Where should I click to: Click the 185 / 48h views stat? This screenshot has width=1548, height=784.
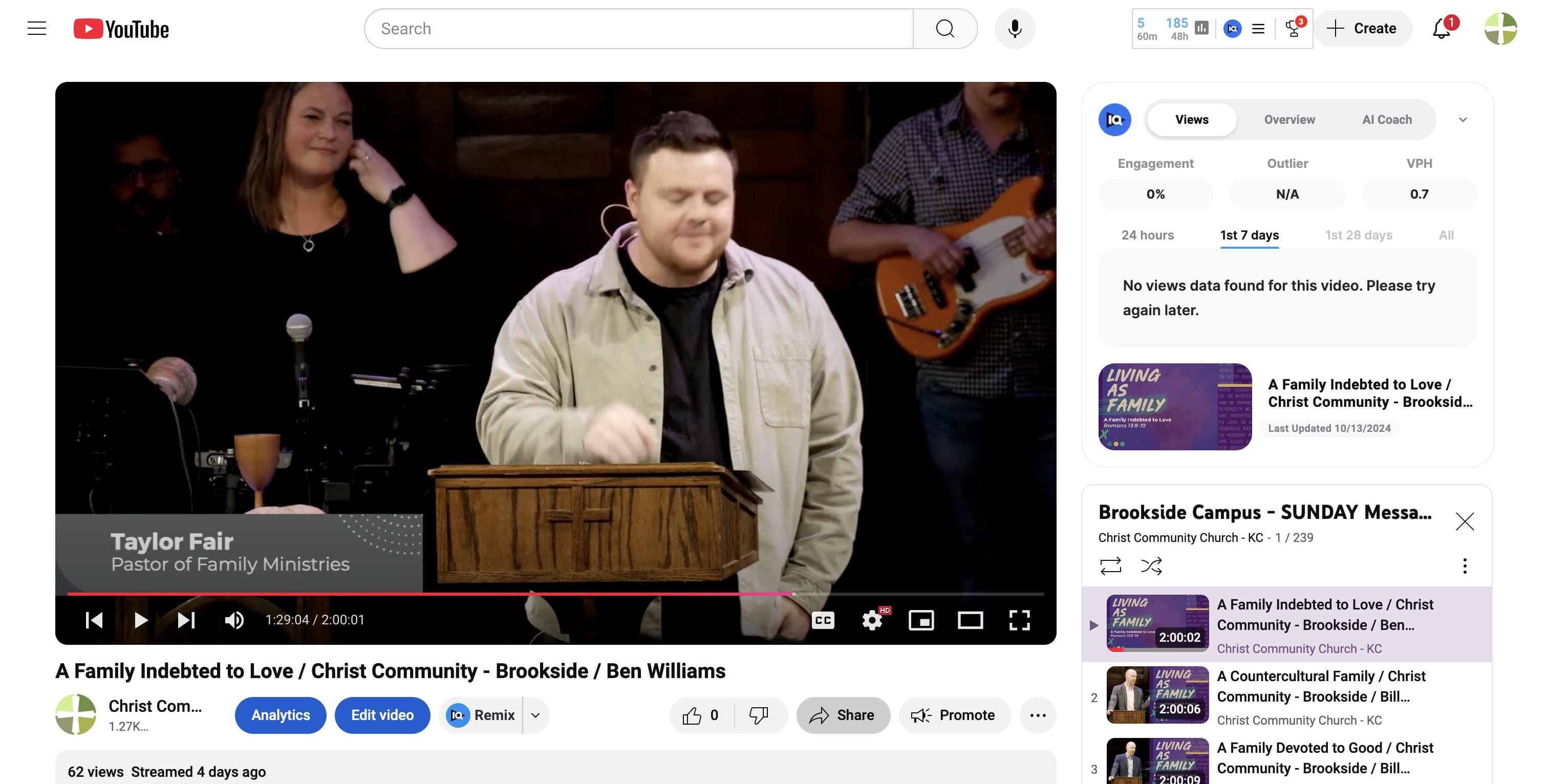point(1177,29)
